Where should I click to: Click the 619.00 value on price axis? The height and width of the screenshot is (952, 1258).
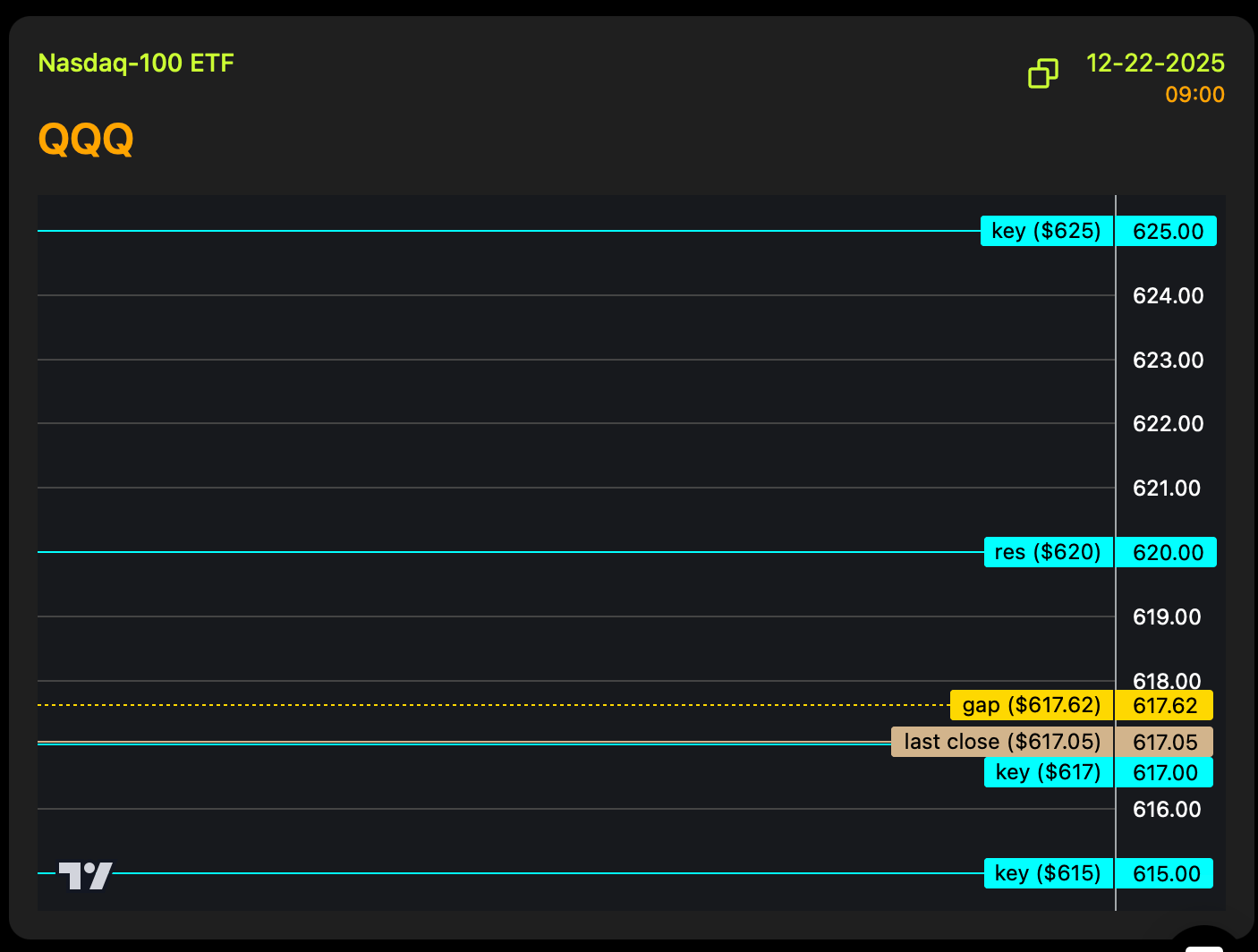(1167, 617)
